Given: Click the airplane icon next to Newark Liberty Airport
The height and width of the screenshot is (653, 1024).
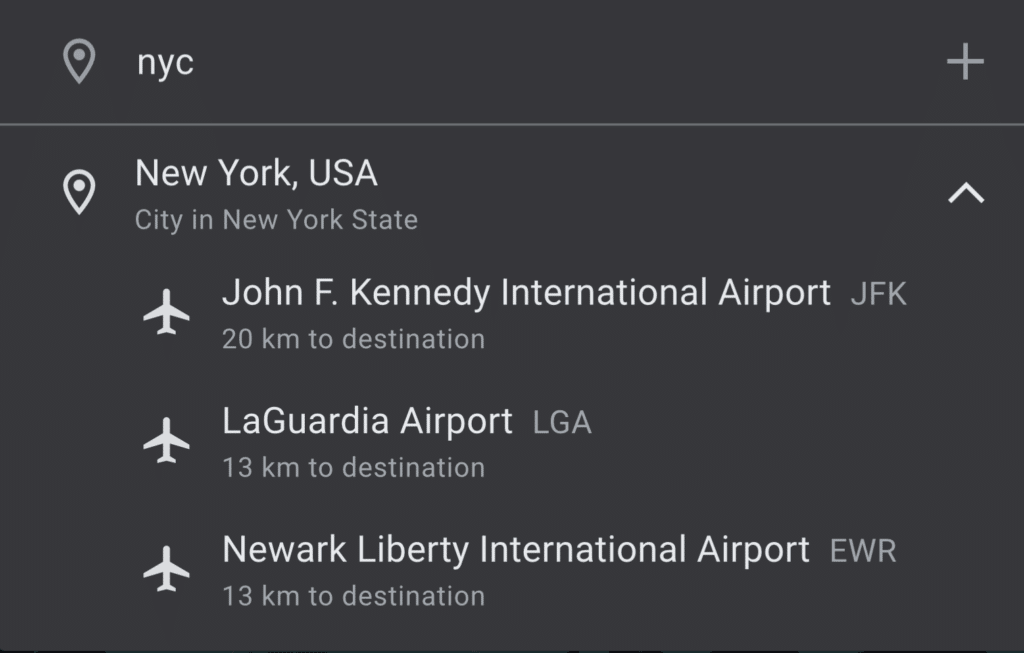Looking at the screenshot, I should tap(168, 568).
